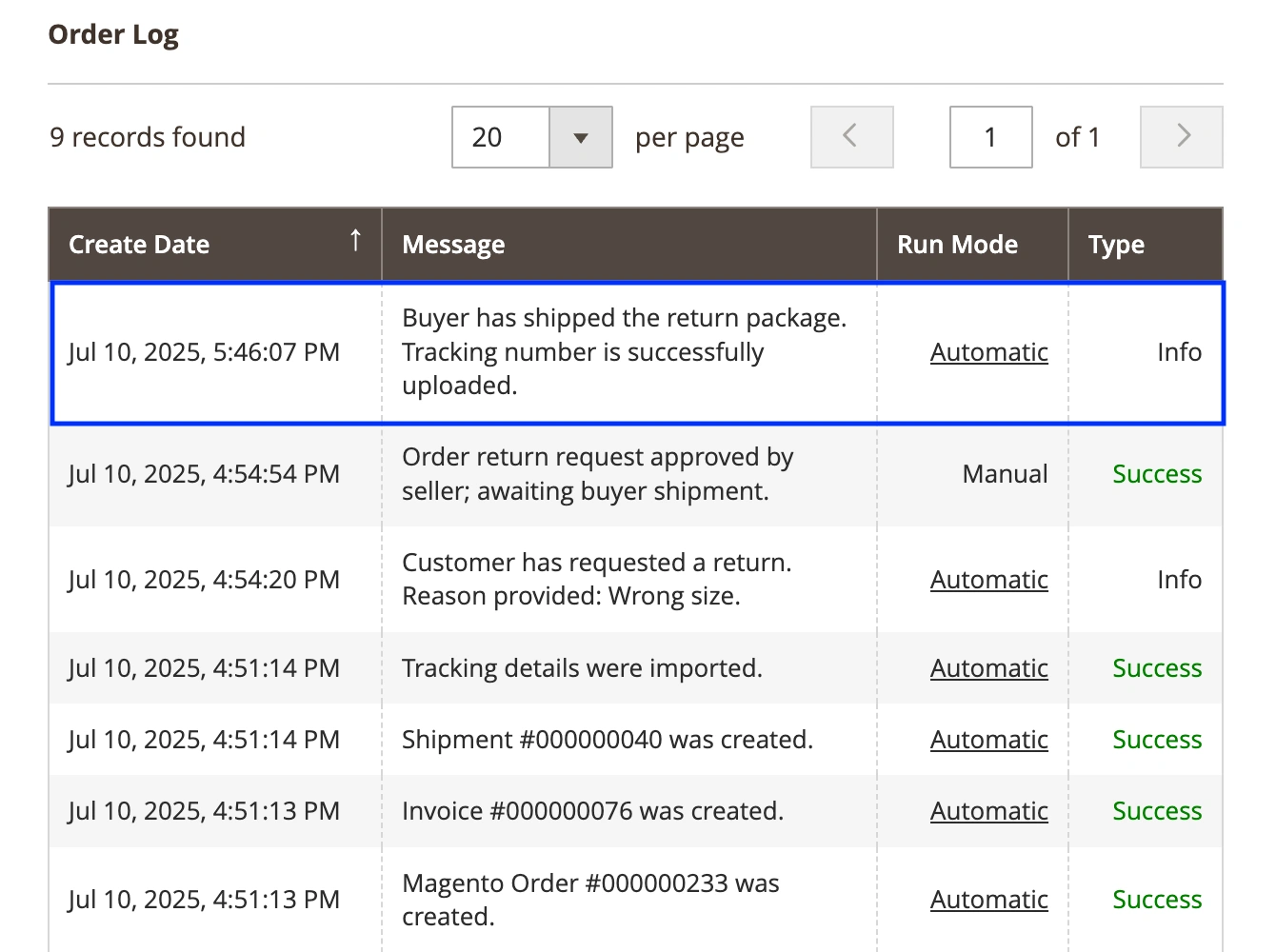Click Automatic link in Magento Order #000000233 row

click(x=988, y=900)
